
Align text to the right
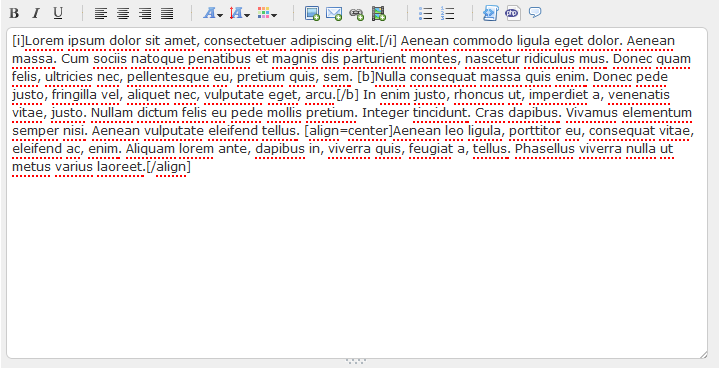pyautogui.click(x=145, y=13)
